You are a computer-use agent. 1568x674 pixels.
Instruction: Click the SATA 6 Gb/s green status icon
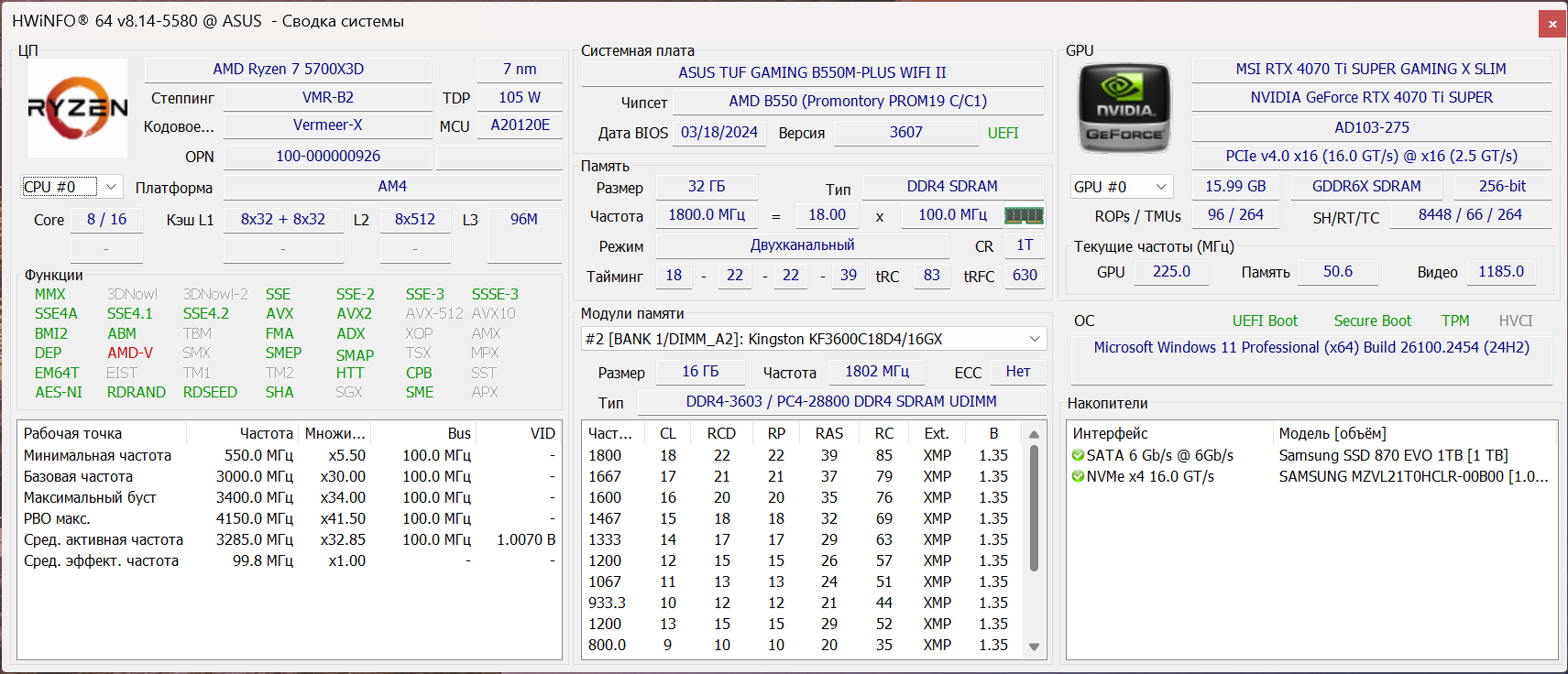[x=1079, y=455]
